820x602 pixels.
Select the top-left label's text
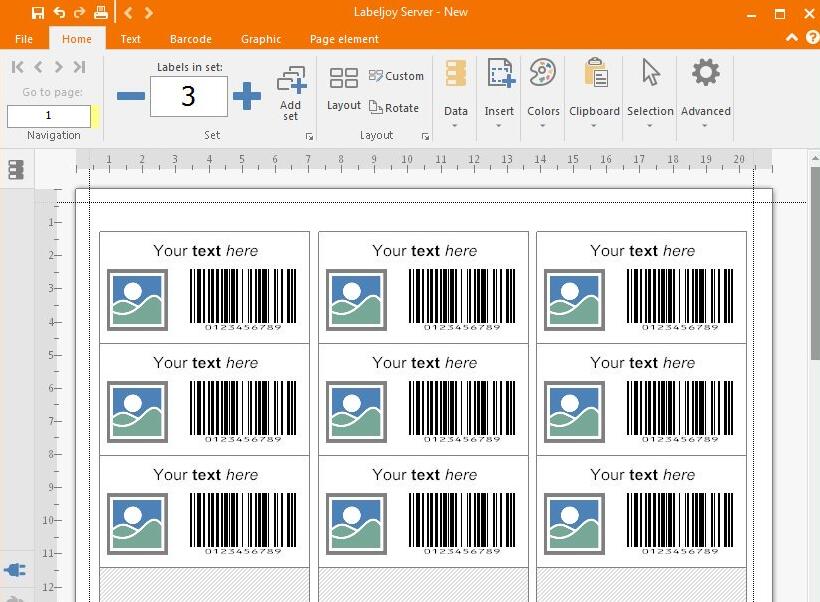[206, 251]
